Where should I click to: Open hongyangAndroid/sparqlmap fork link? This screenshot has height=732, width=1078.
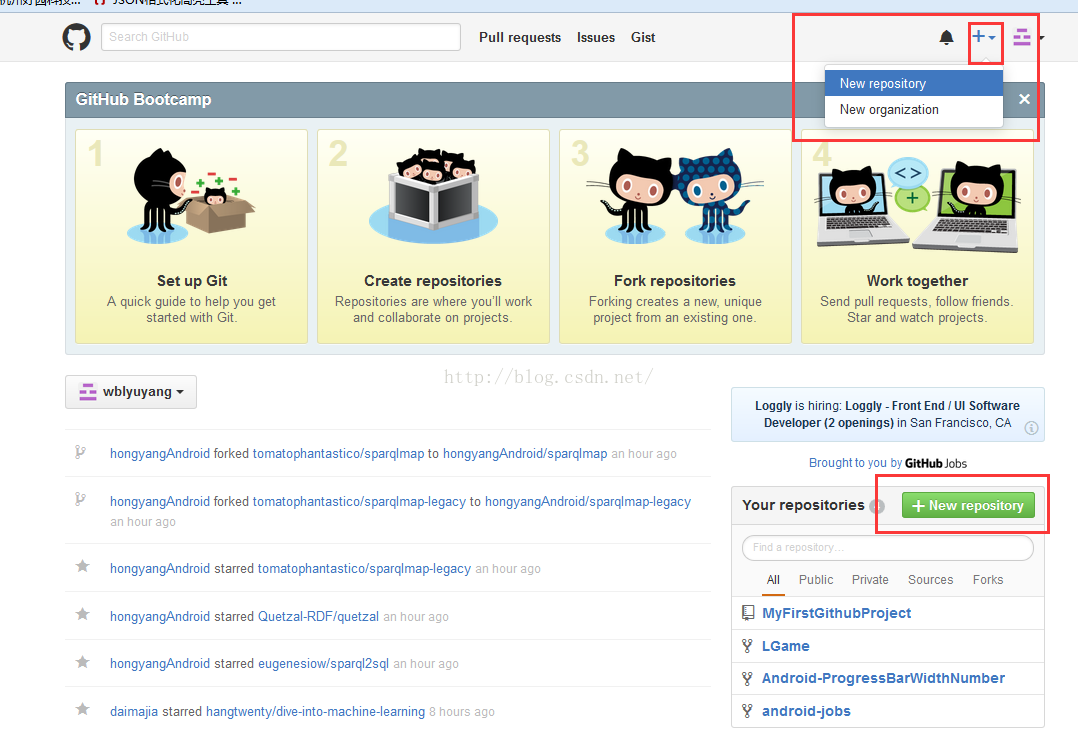(525, 454)
